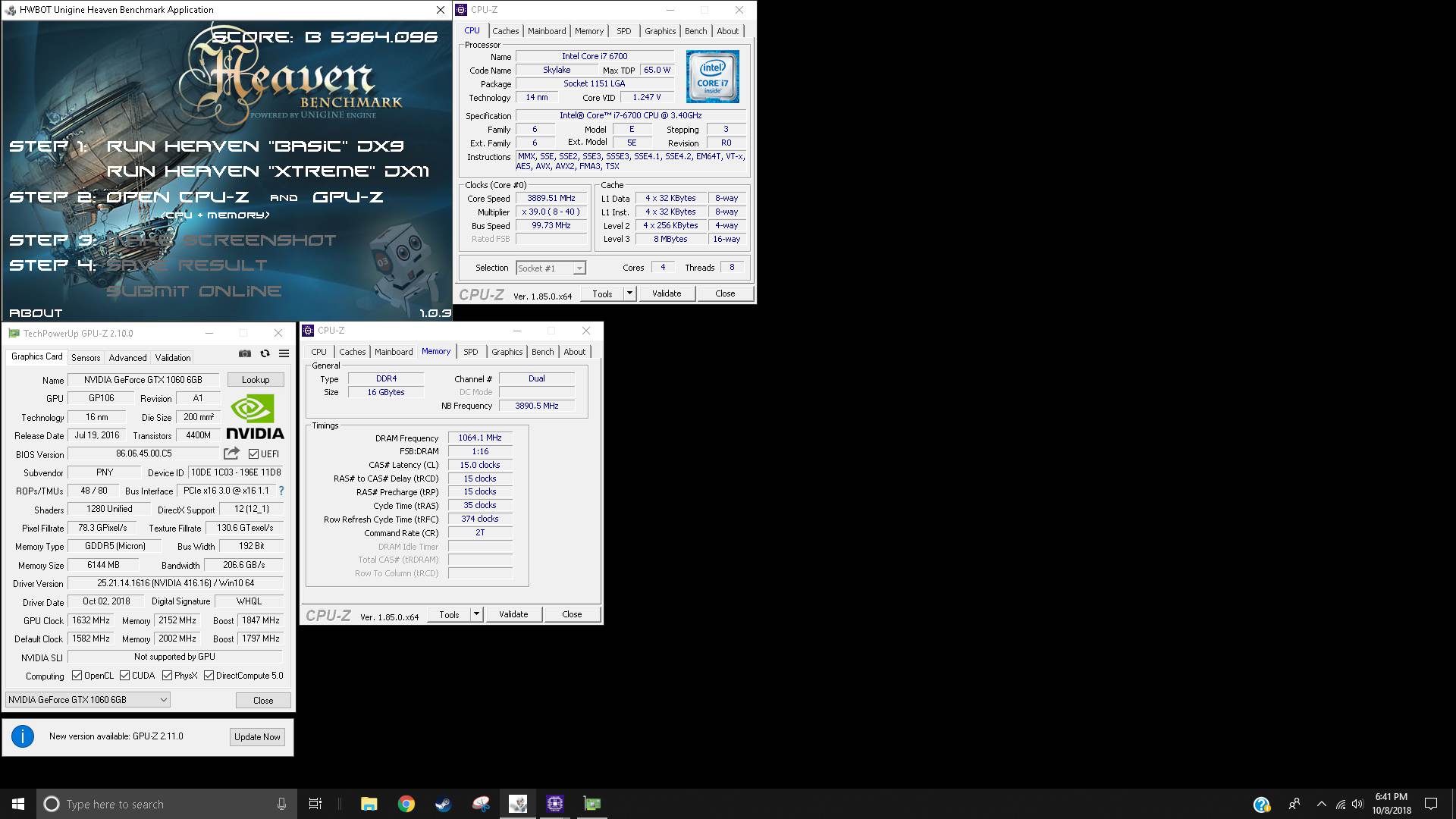Open Mainboard tab in top CPU-Z window
1456x819 pixels.
tap(547, 31)
